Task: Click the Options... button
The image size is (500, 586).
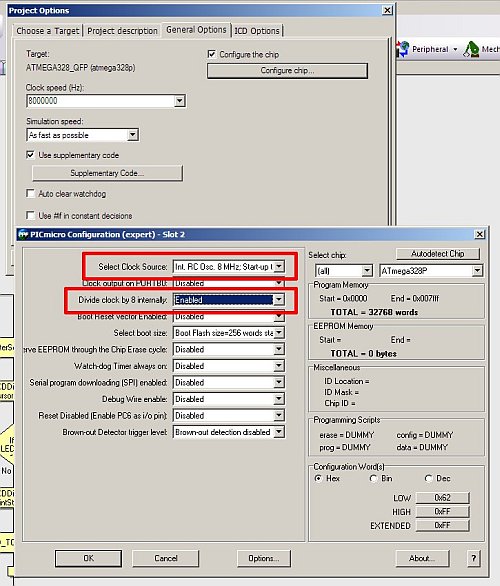Action: 264,558
